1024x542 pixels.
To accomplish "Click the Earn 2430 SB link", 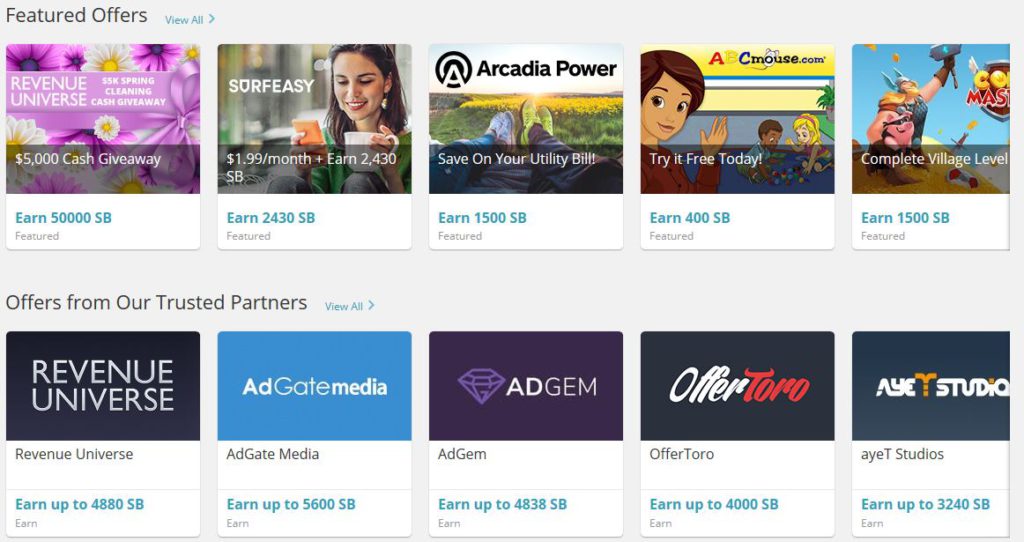I will (271, 218).
